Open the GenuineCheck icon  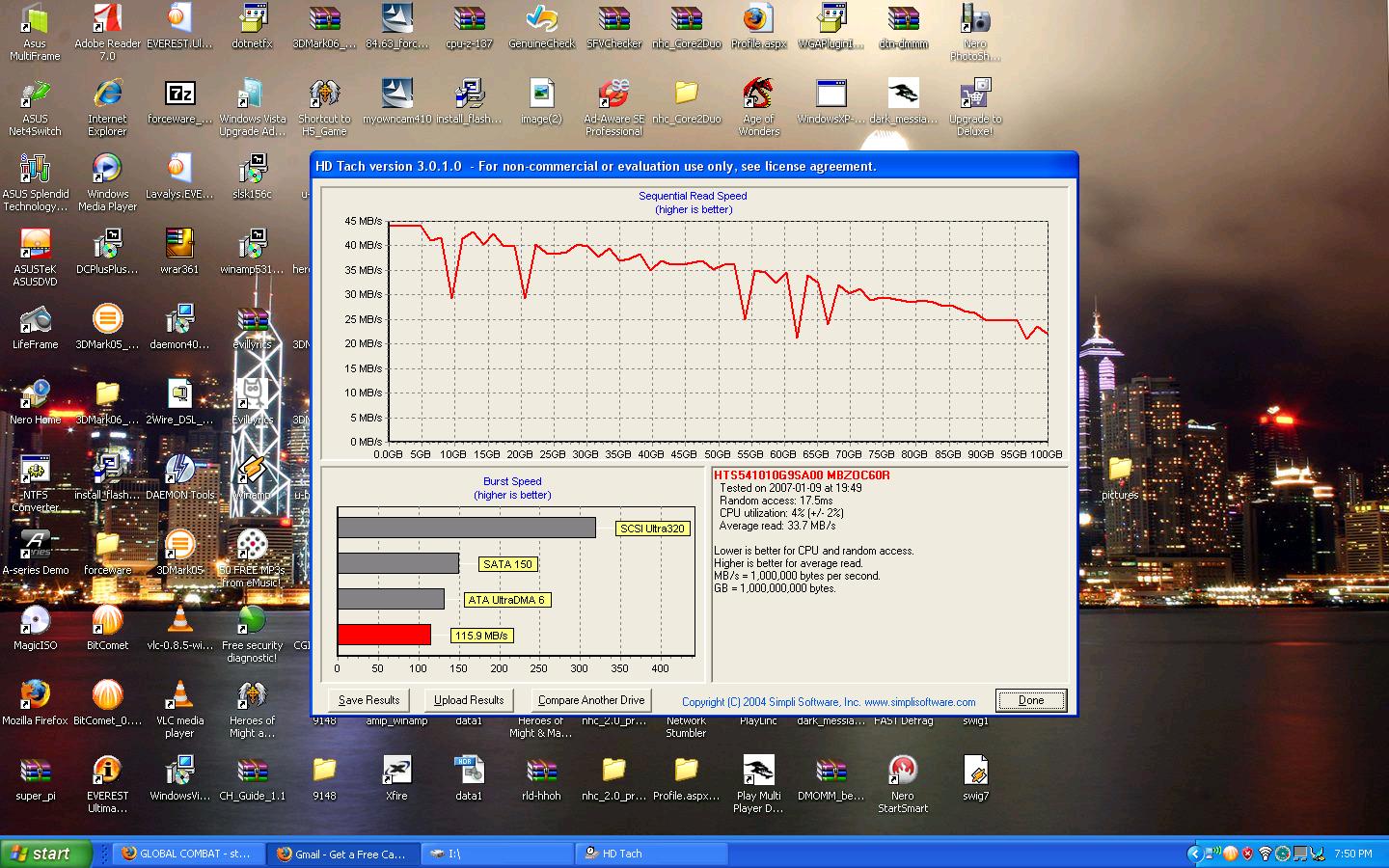[x=541, y=26]
